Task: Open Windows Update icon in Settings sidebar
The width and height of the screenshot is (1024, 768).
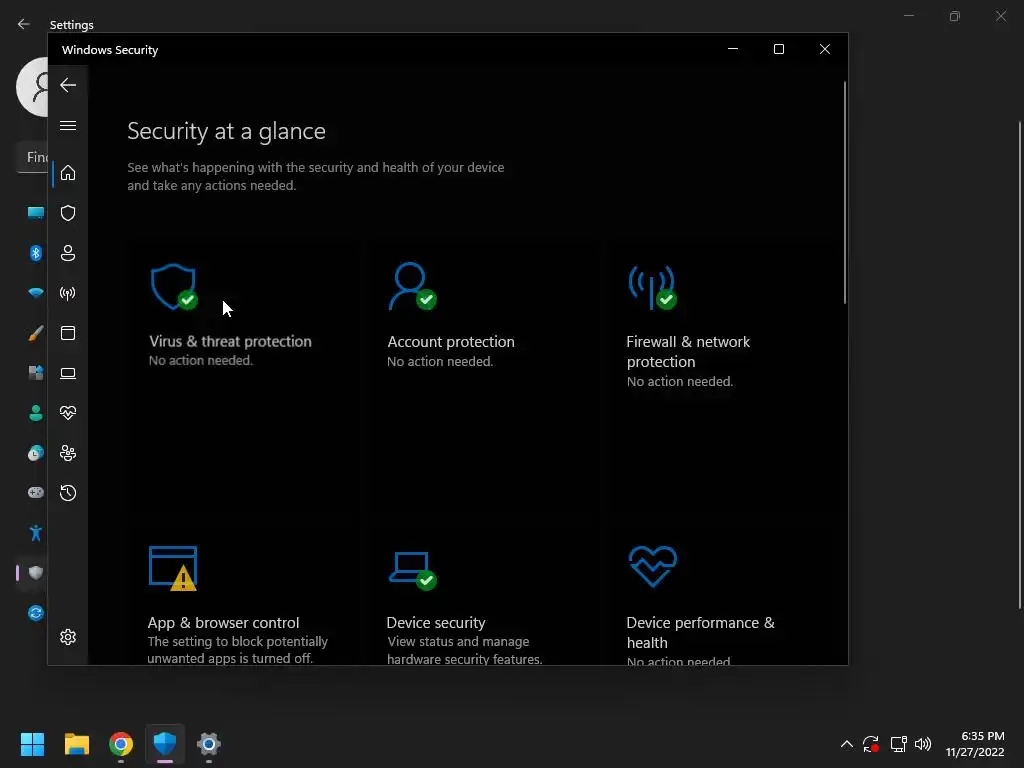Action: 36,613
